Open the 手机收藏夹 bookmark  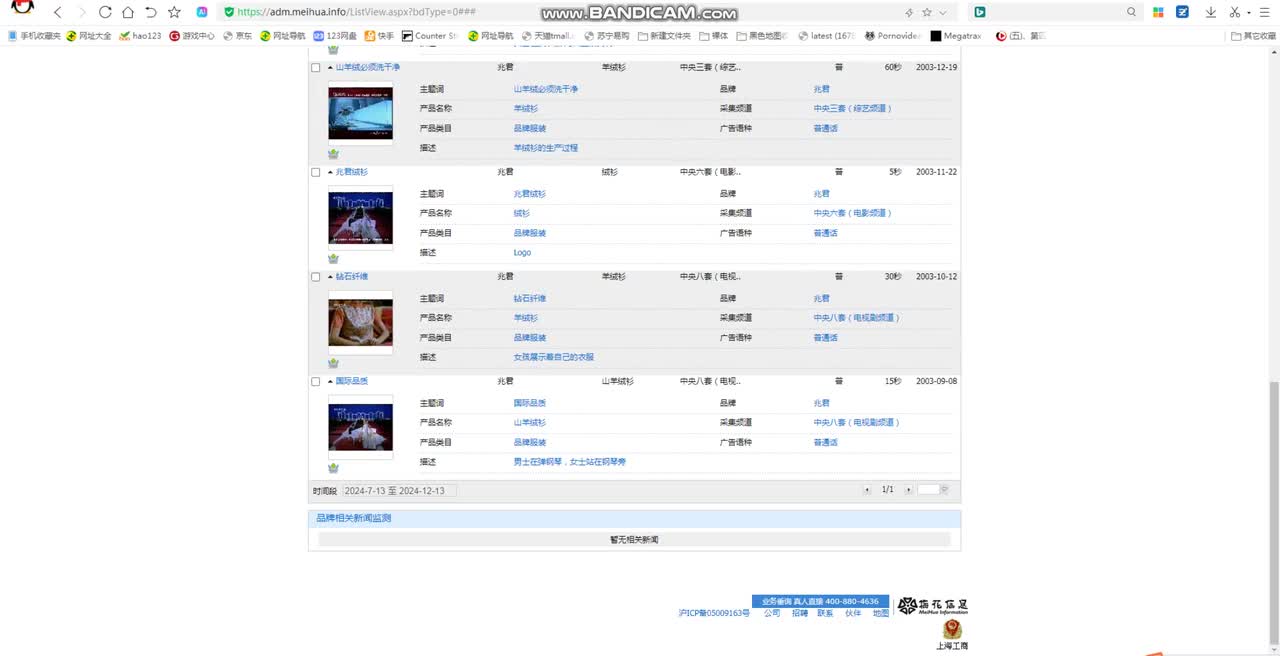34,36
